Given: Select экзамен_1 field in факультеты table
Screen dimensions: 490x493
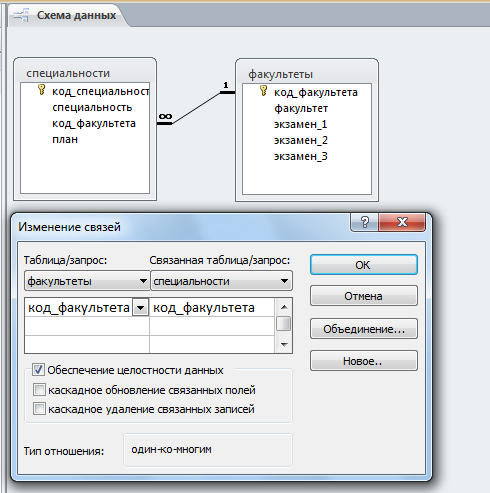Looking at the screenshot, I should coord(301,124).
